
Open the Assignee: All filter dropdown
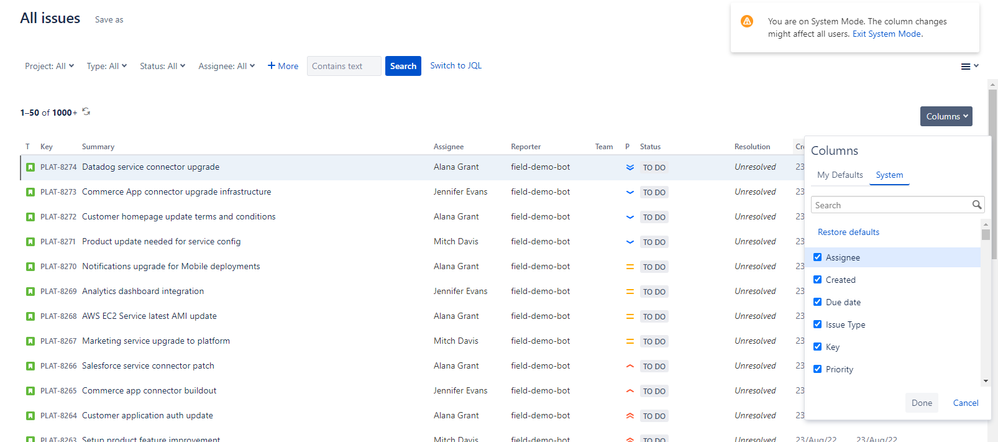[227, 66]
